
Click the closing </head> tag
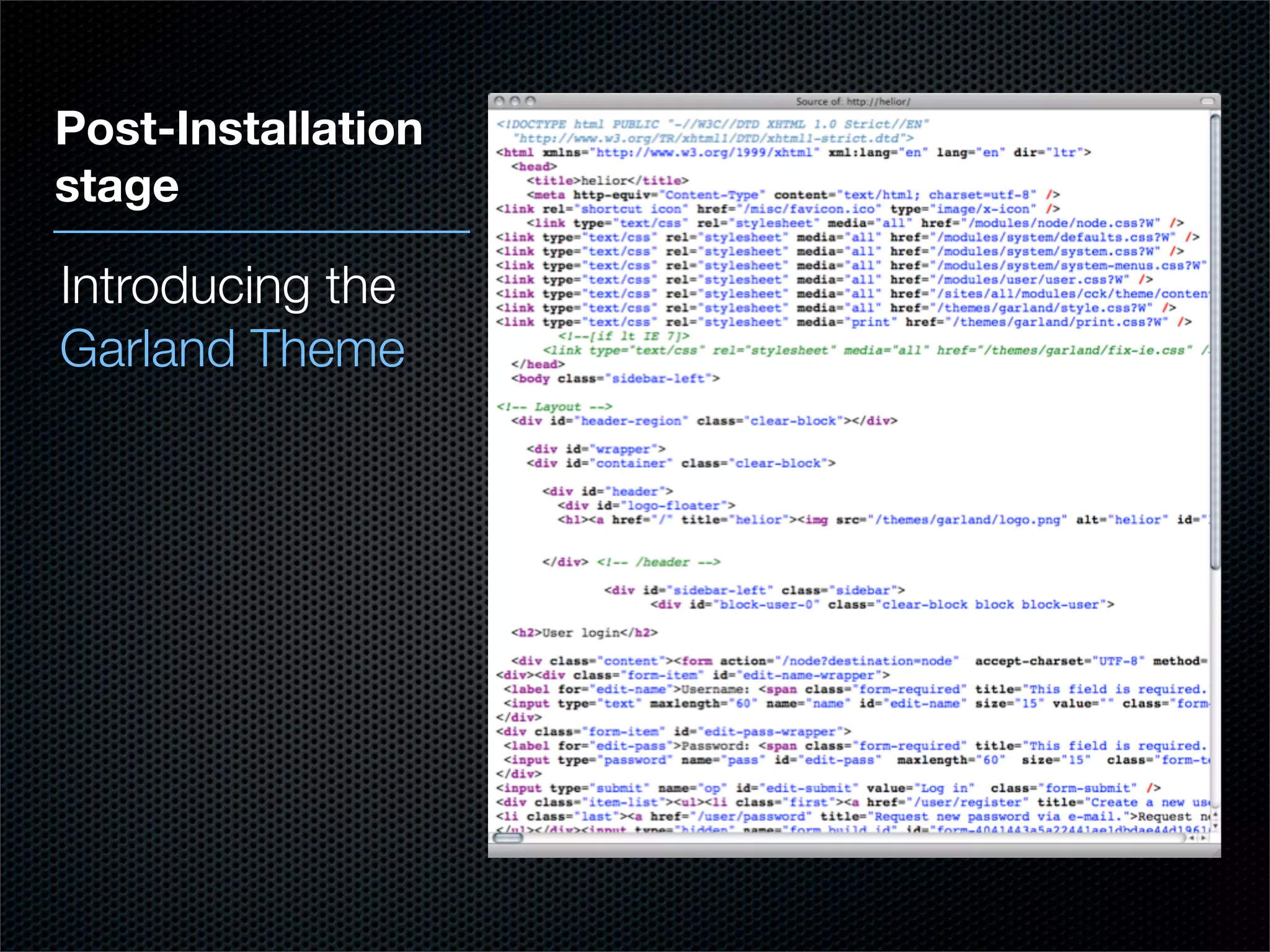538,364
